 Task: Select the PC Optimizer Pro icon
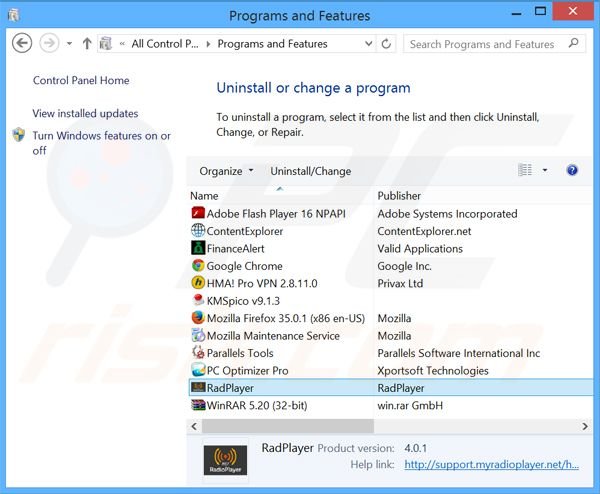tap(198, 370)
